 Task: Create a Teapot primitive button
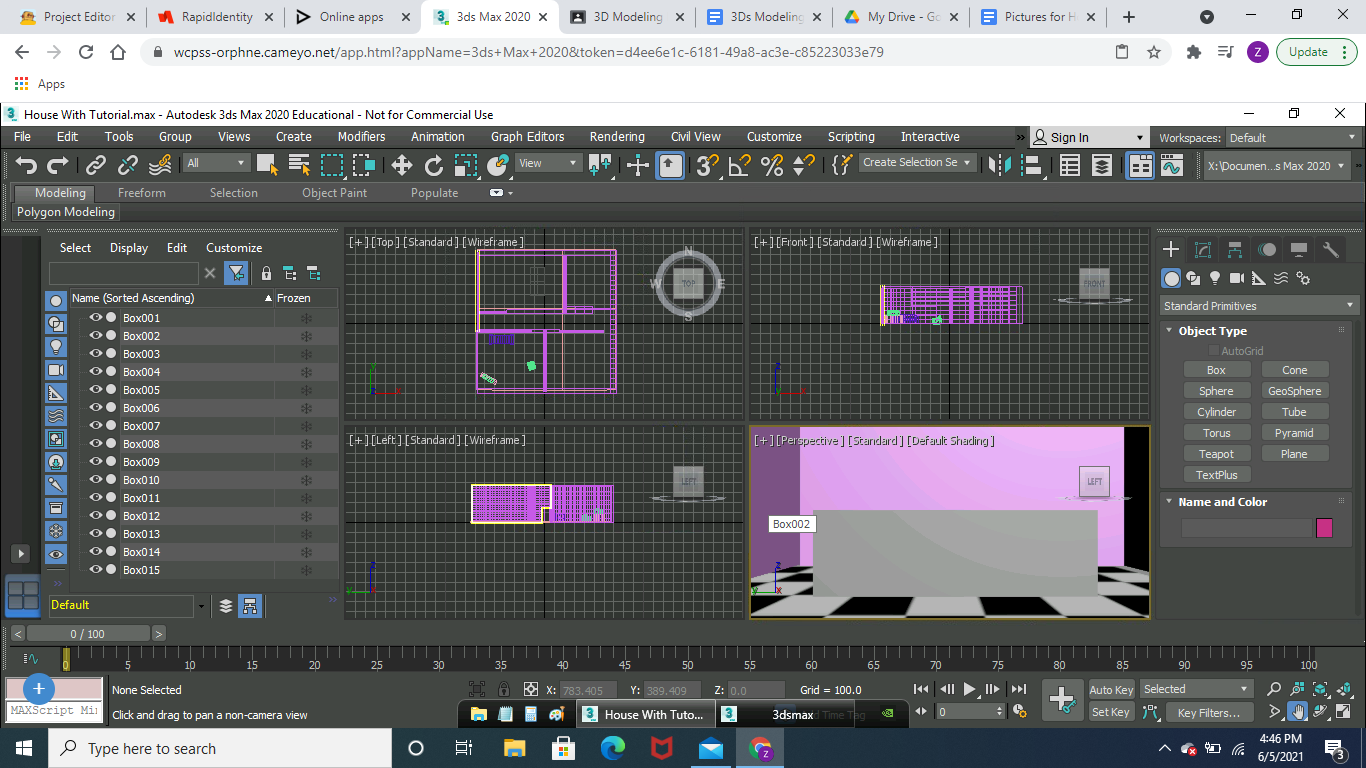tap(1216, 454)
